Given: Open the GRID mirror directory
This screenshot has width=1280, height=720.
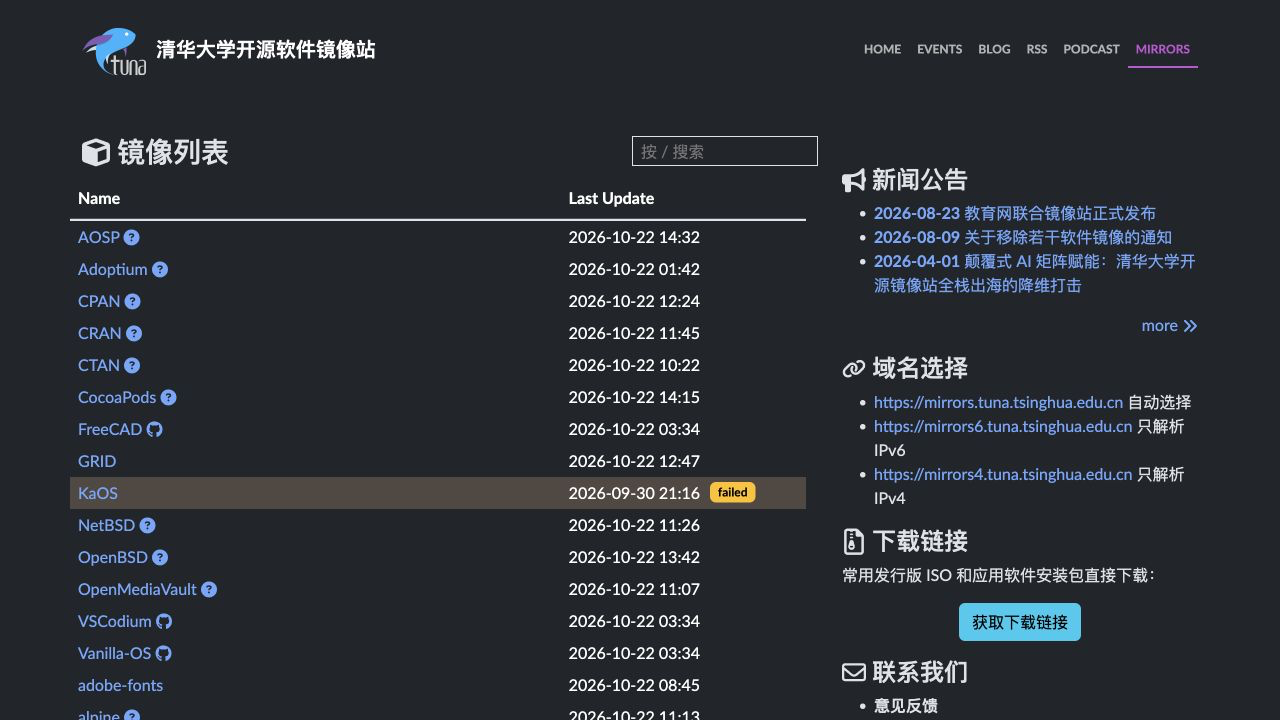Looking at the screenshot, I should coord(97,461).
